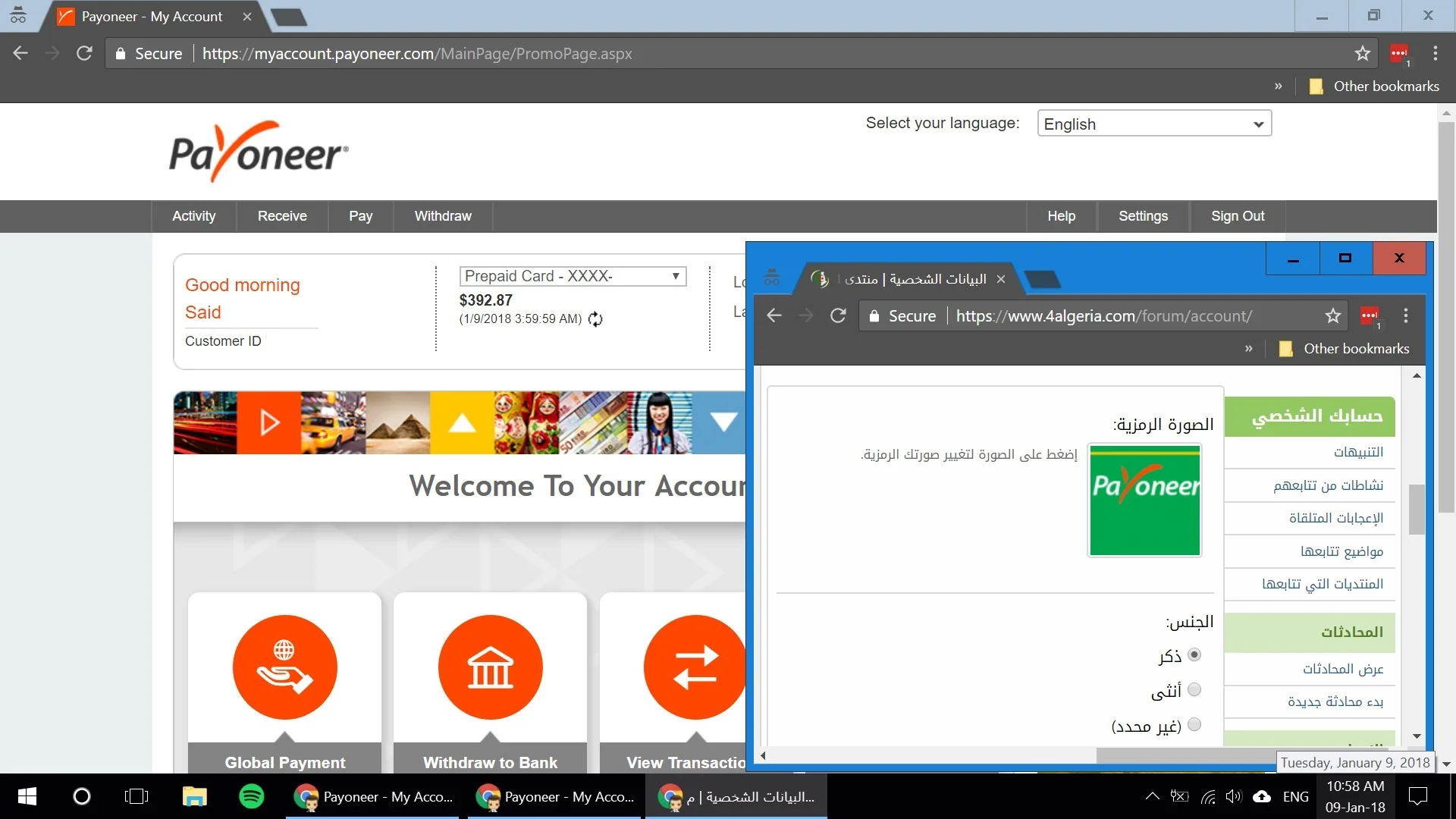Click the orange play arrow banner tile
This screenshot has width=1456, height=819.
269,422
